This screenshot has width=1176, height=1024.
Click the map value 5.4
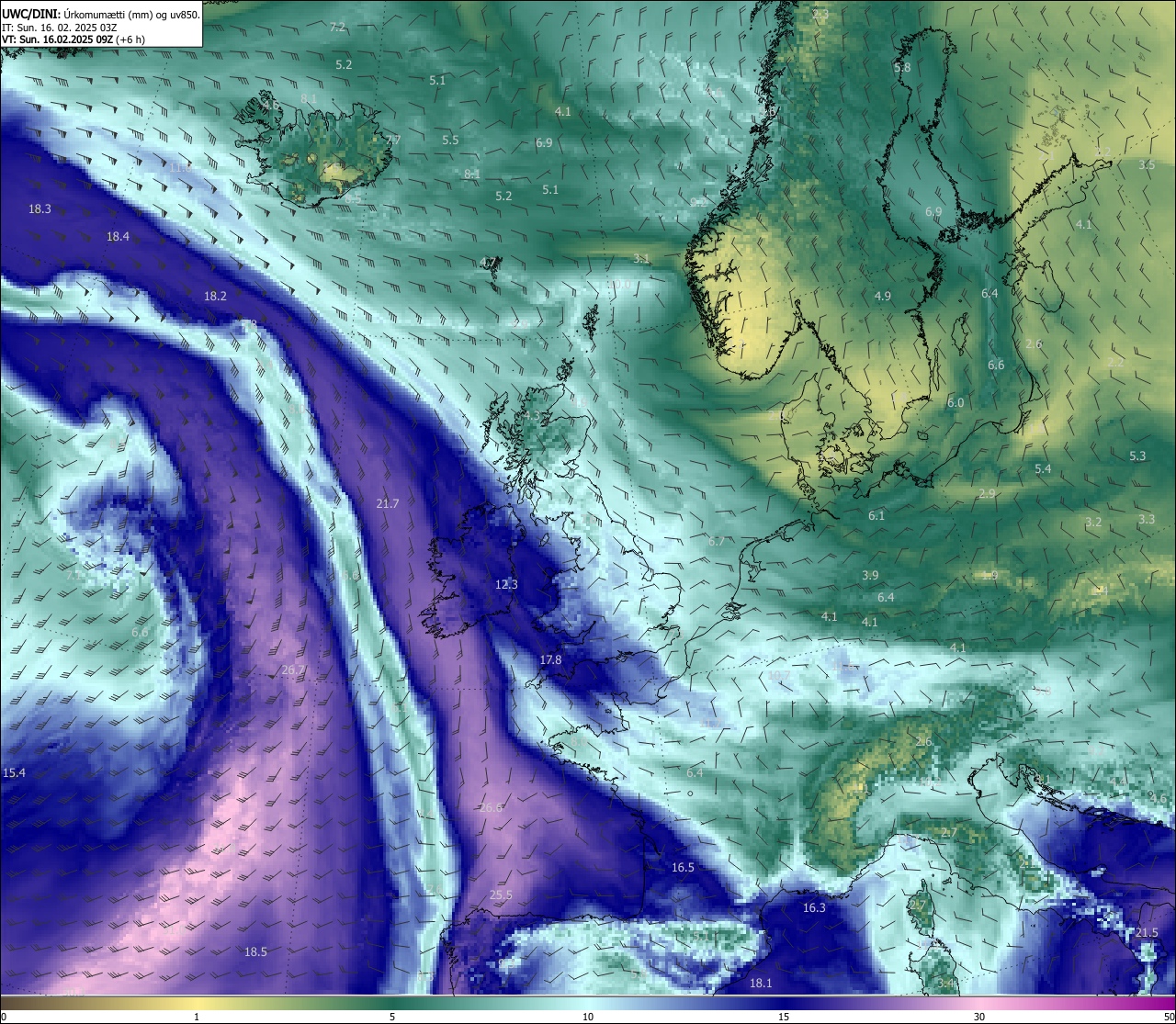[1043, 469]
